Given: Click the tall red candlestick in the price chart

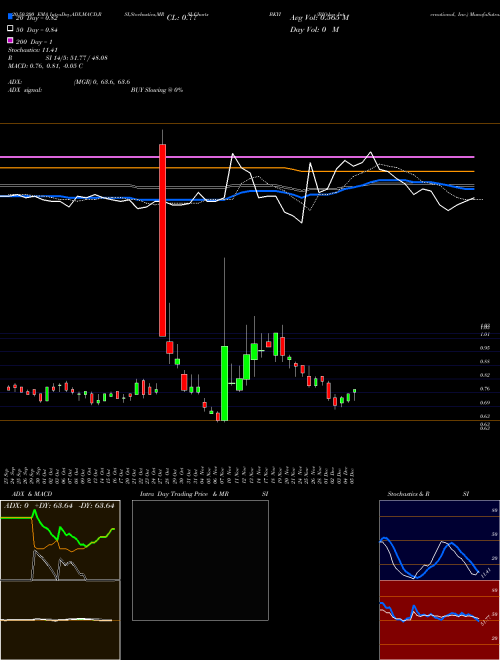Looking at the screenshot, I should tap(162, 240).
